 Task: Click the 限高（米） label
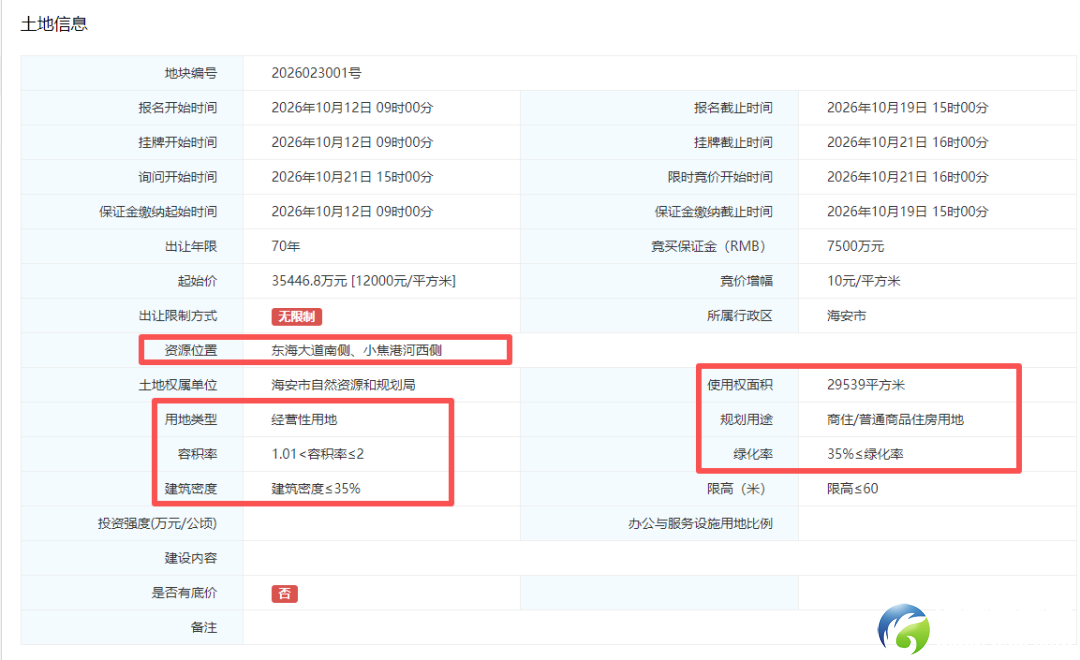coord(736,488)
